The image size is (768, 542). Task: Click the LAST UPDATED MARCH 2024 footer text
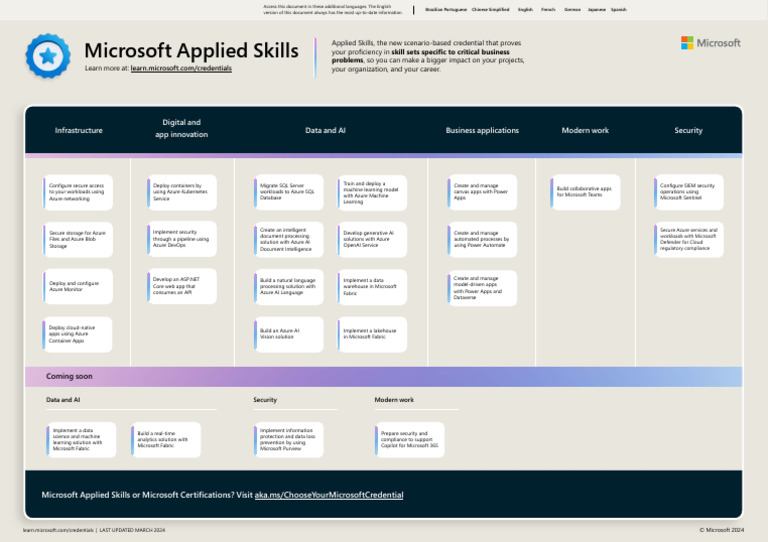(x=132, y=530)
